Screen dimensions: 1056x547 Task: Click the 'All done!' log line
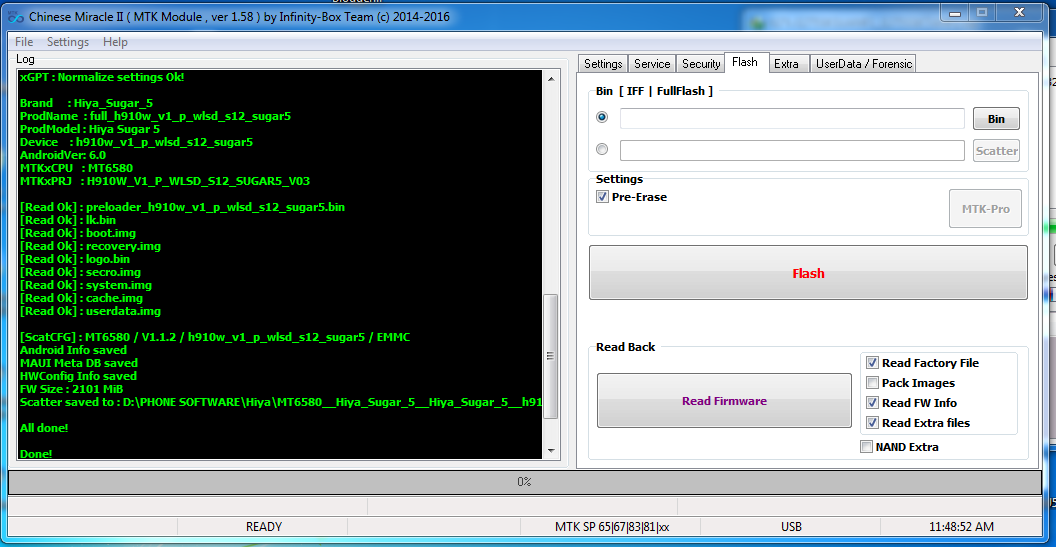pos(44,428)
